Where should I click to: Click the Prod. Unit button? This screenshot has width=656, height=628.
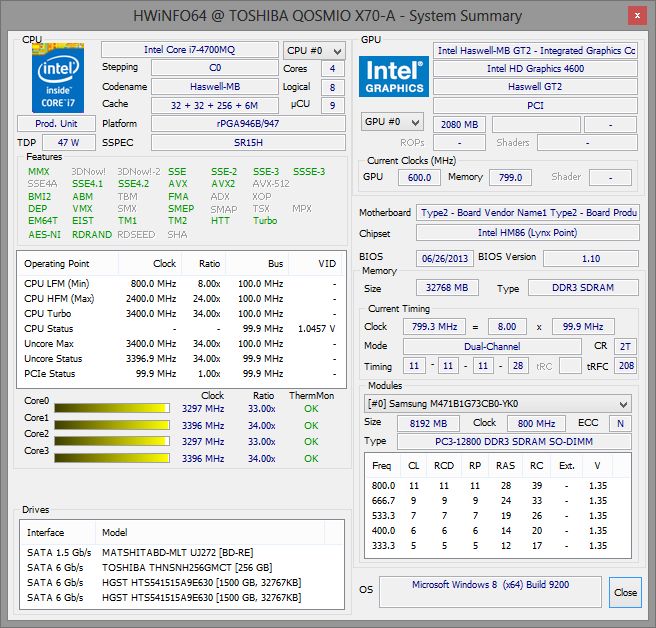coord(56,123)
